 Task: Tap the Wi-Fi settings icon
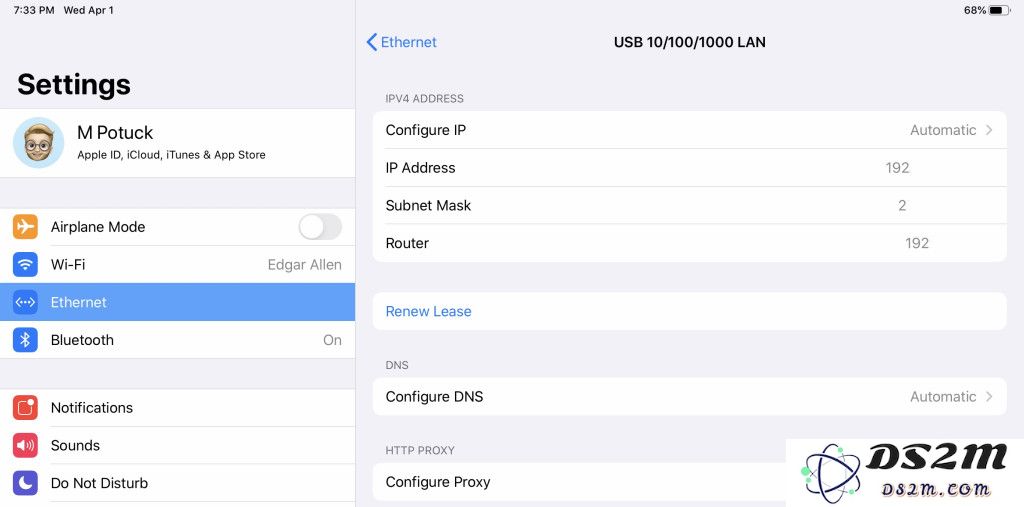click(x=25, y=265)
